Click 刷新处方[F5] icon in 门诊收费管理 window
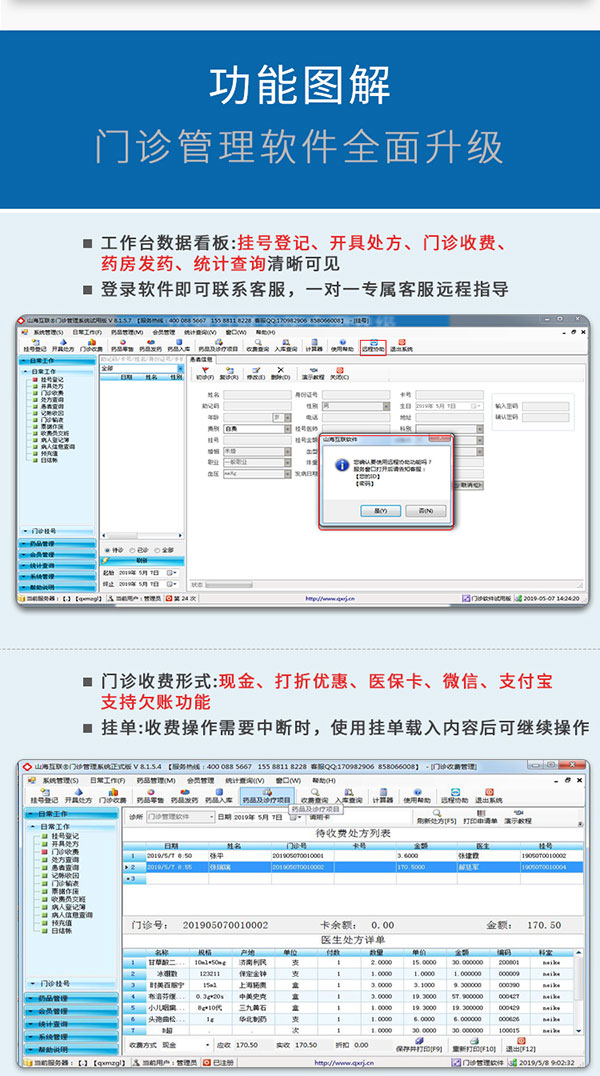The width and height of the screenshot is (600, 1076). 436,817
